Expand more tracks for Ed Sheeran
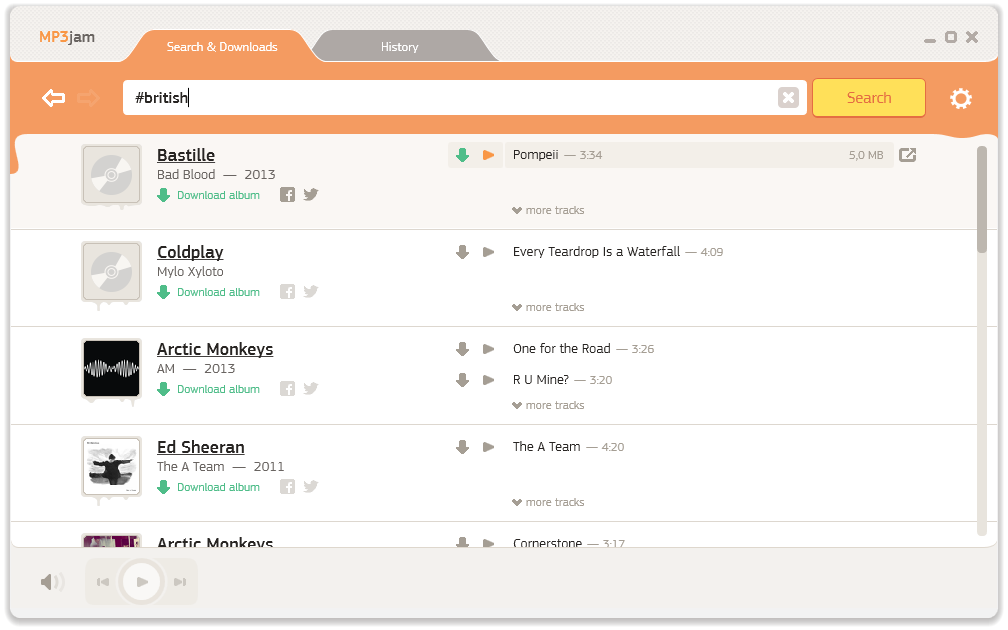The width and height of the screenshot is (1008, 630). pos(548,502)
